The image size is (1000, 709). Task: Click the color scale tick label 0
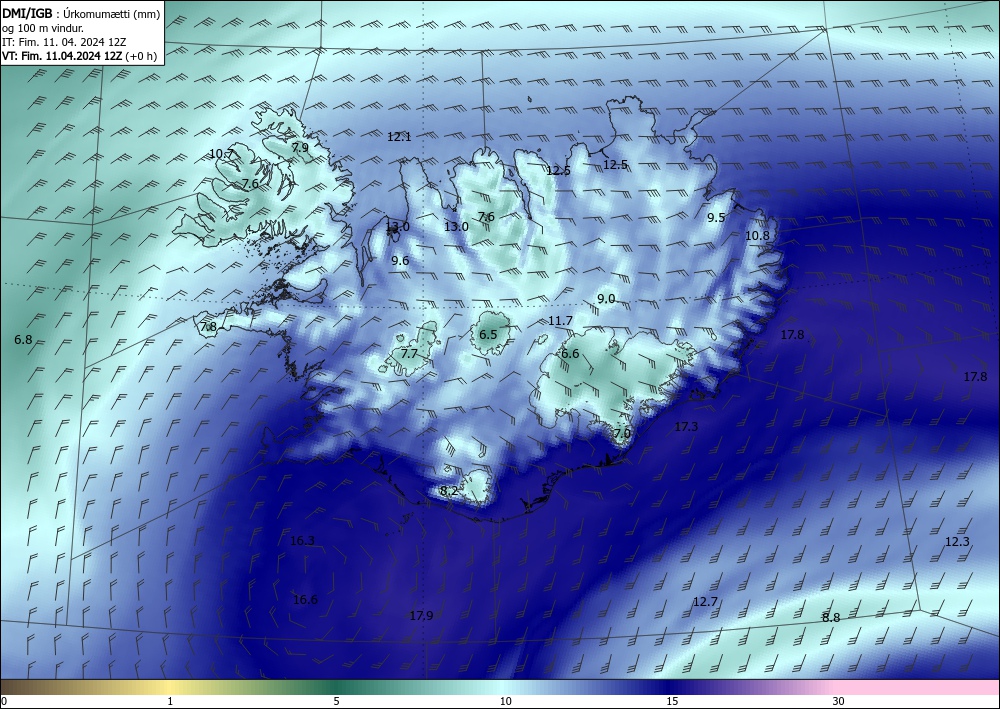pyautogui.click(x=4, y=702)
